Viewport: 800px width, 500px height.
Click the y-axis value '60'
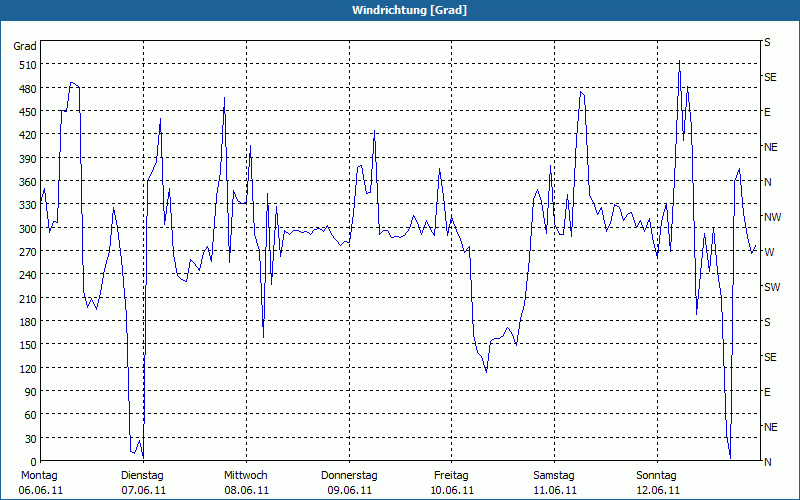pyautogui.click(x=31, y=416)
